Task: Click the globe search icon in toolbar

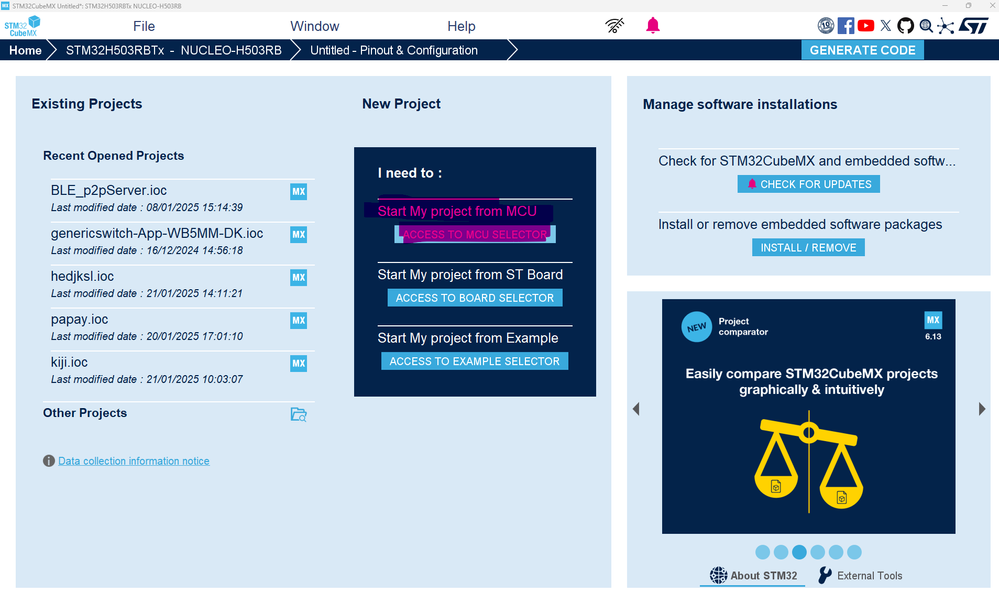Action: click(926, 25)
